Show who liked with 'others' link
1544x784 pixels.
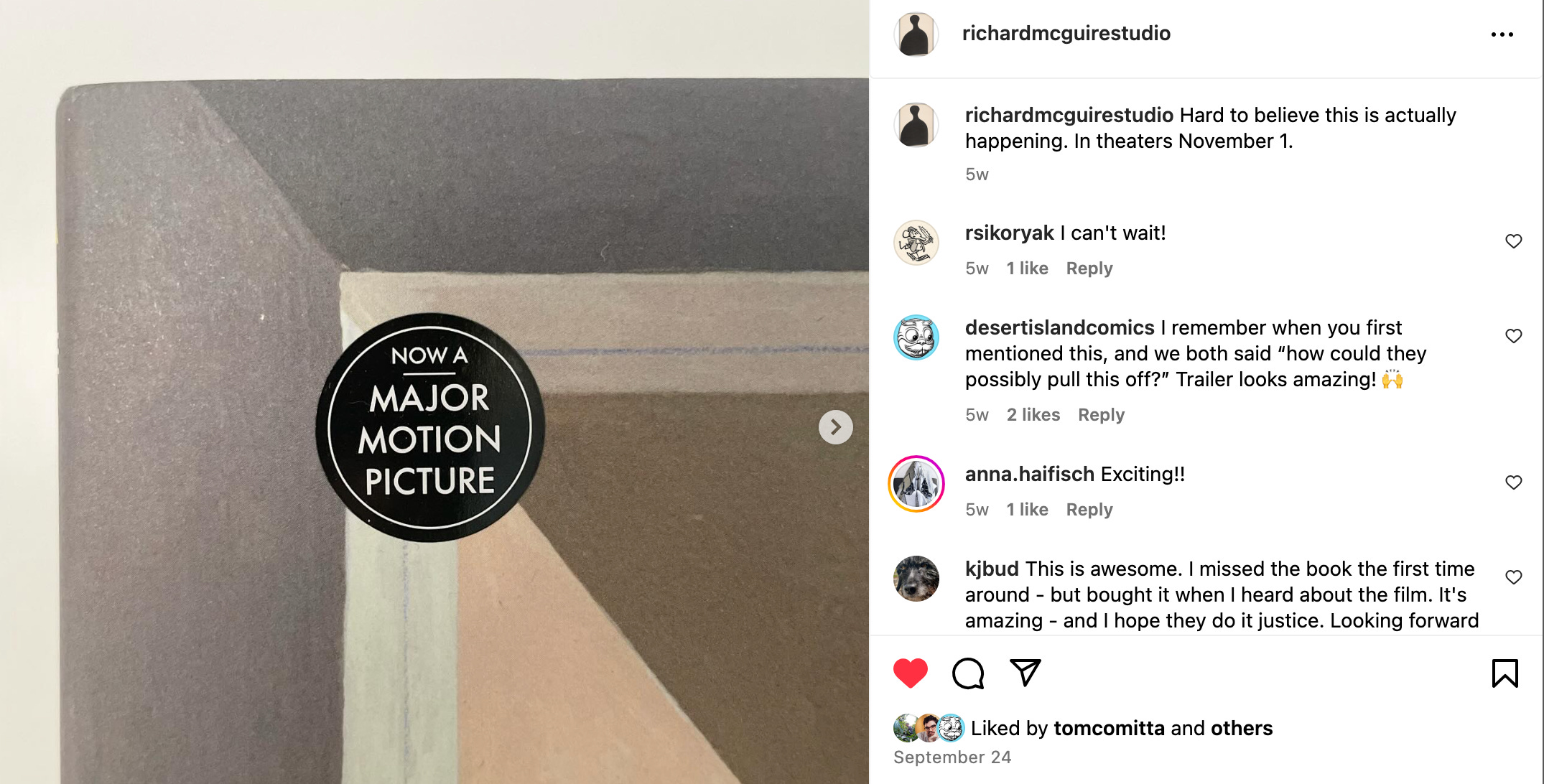coord(1242,728)
